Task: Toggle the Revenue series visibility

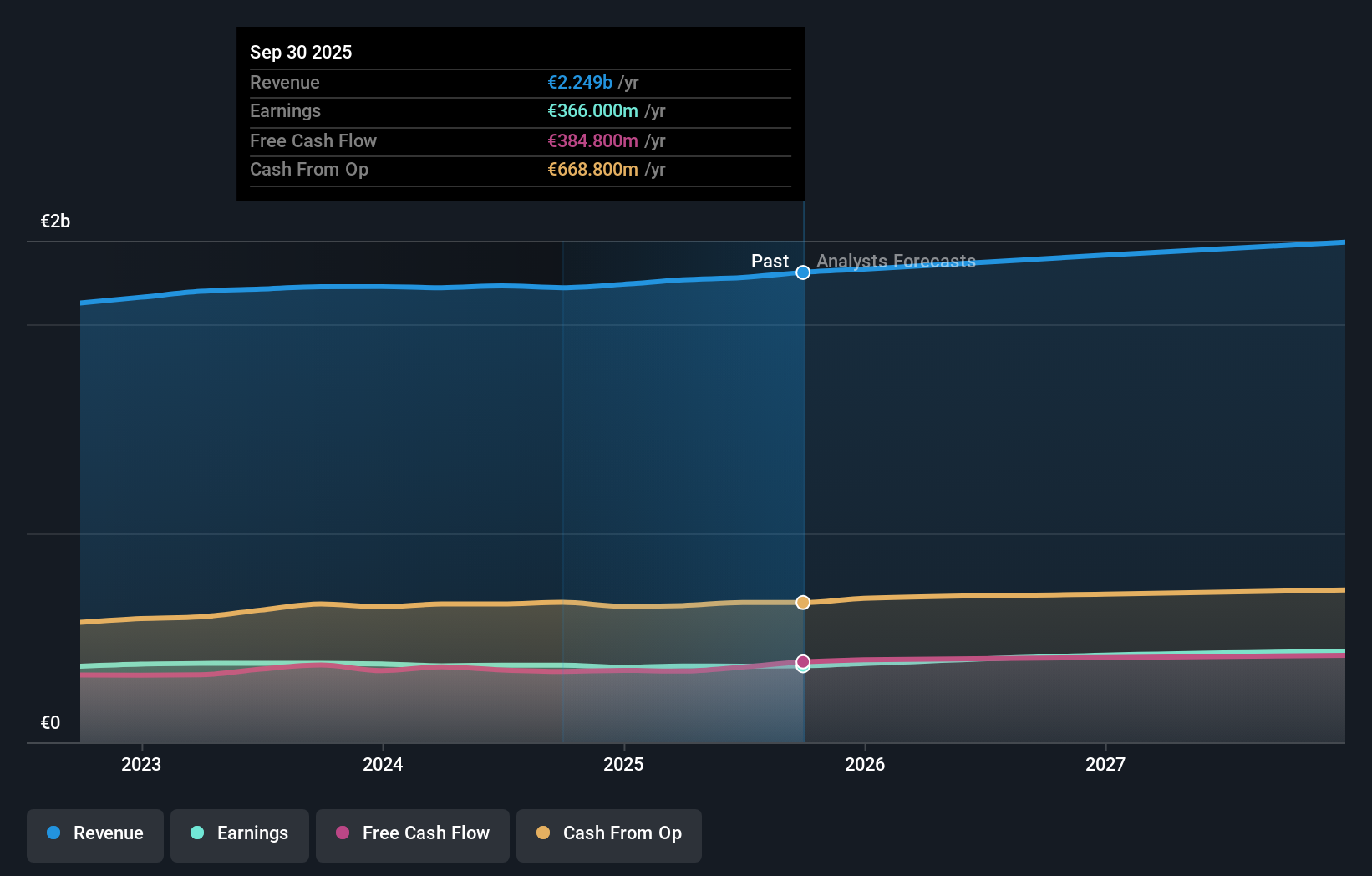Action: point(94,835)
